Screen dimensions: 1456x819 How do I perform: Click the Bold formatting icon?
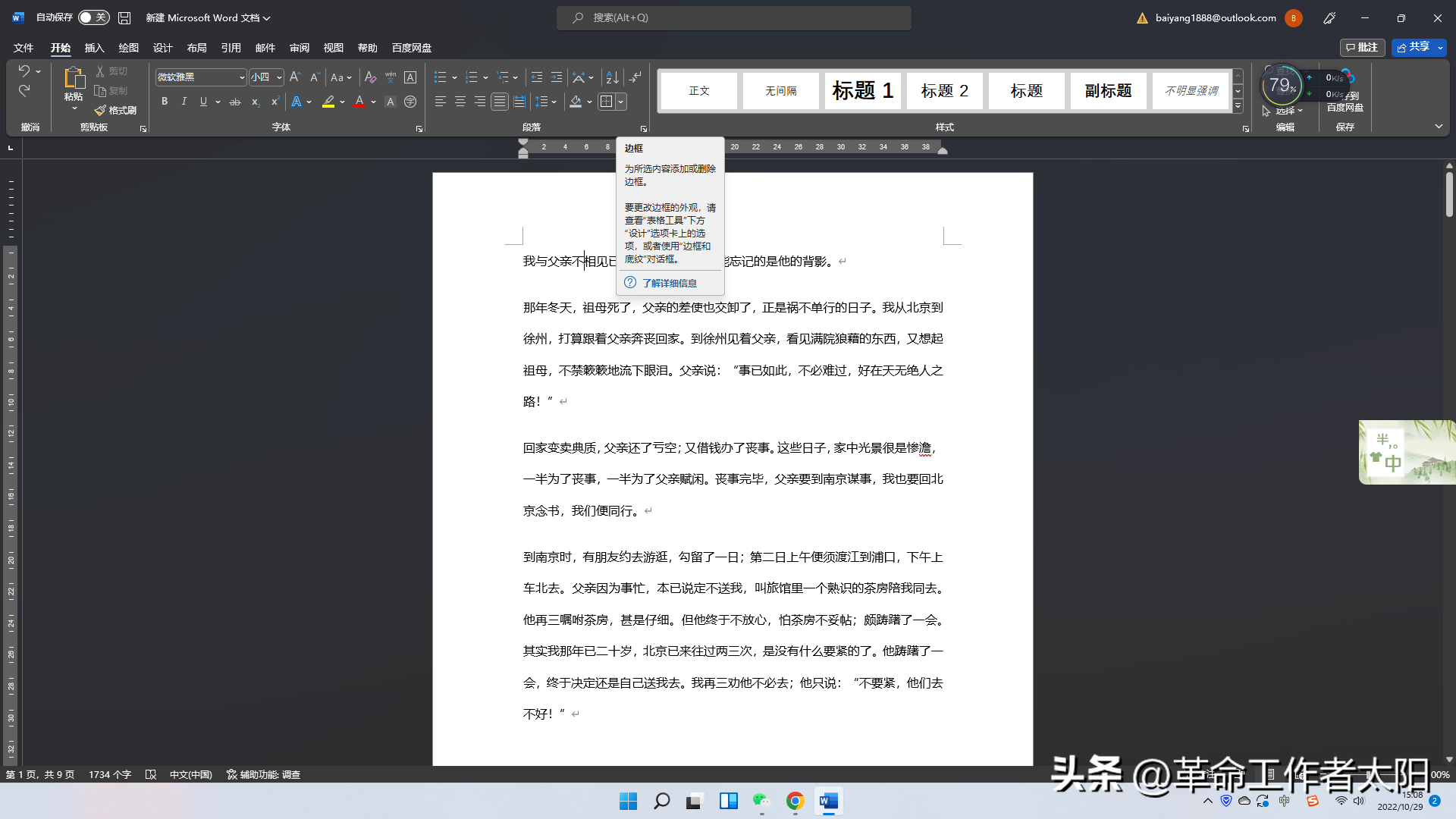tap(165, 102)
